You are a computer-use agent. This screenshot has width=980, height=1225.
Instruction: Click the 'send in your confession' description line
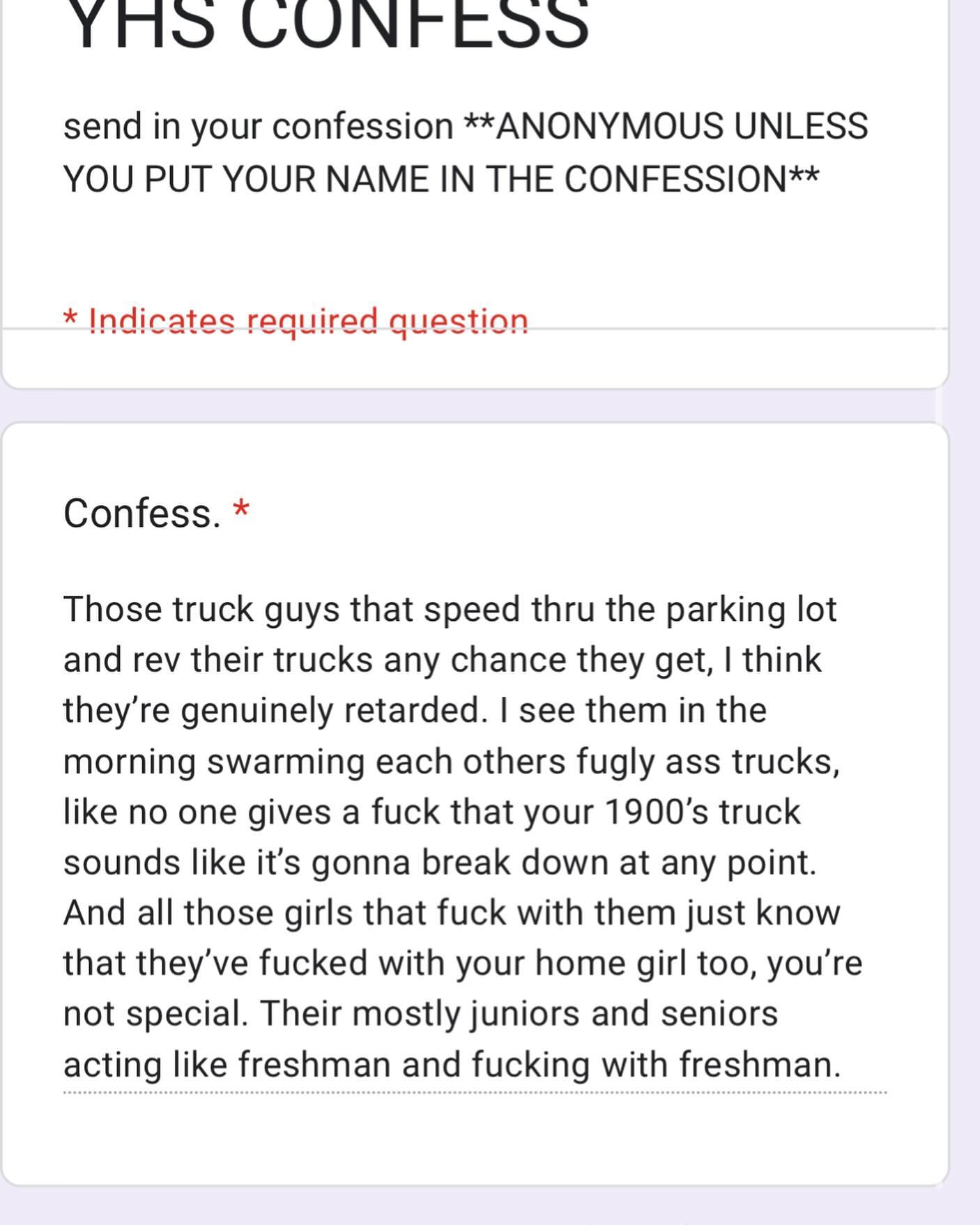point(258,127)
